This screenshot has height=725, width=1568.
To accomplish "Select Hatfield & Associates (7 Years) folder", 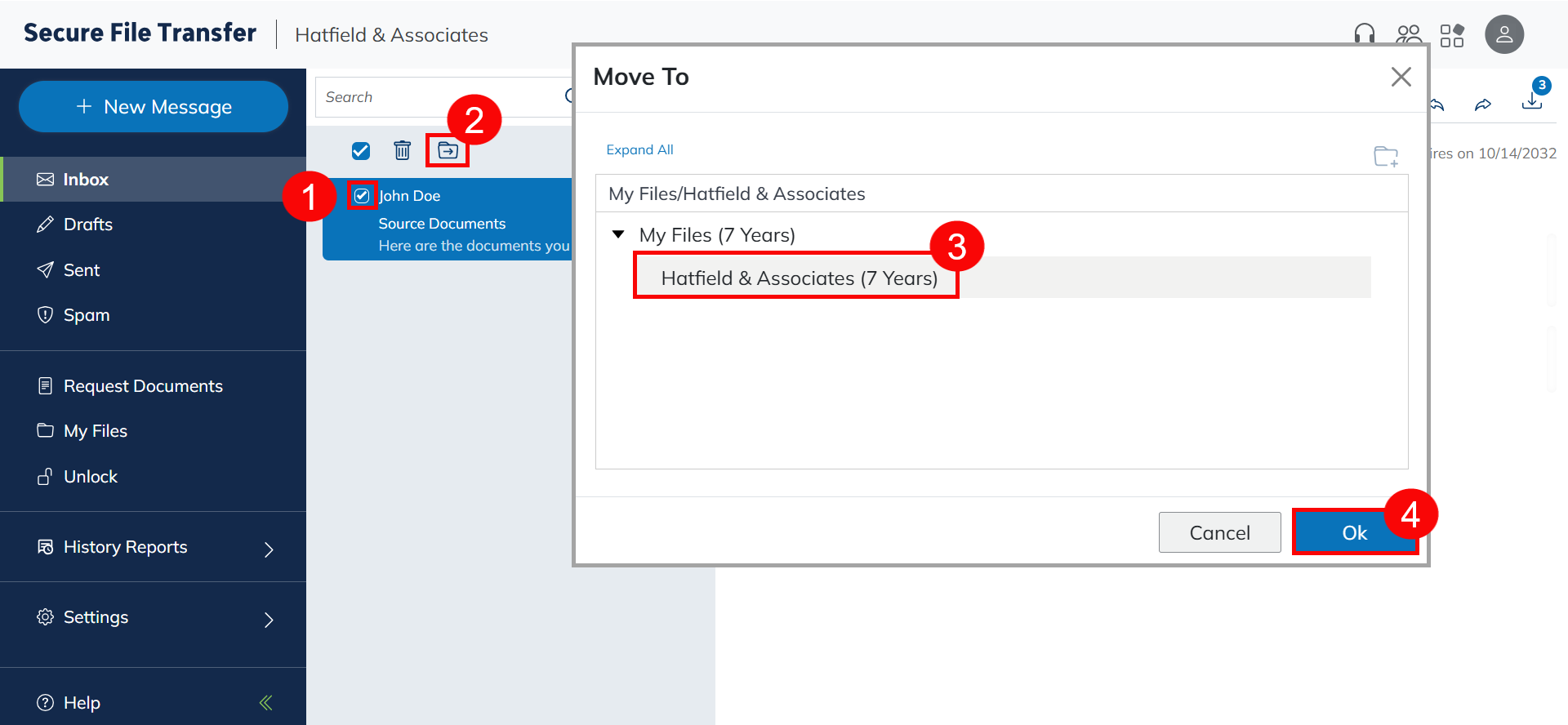I will pyautogui.click(x=799, y=278).
